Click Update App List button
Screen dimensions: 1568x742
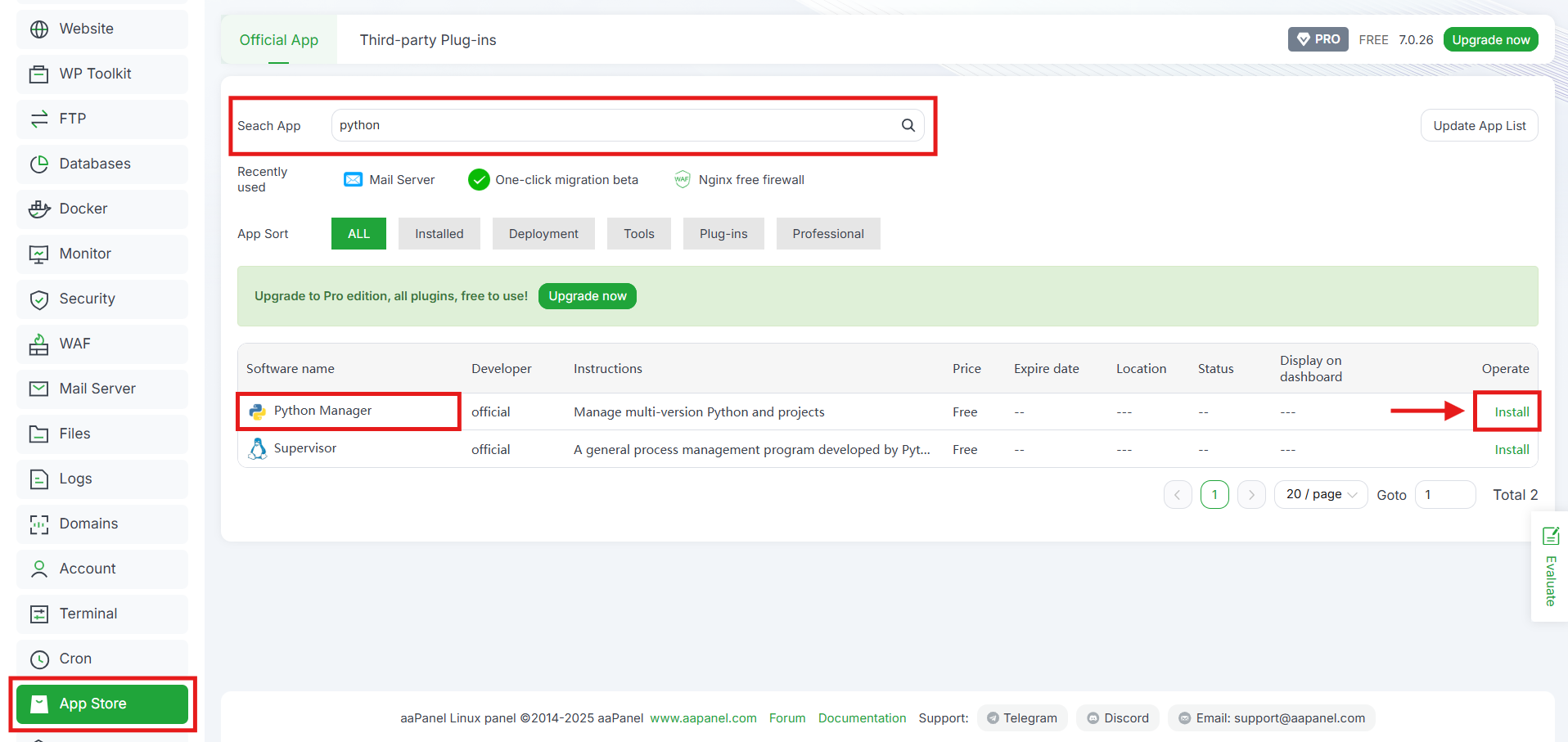coord(1480,125)
